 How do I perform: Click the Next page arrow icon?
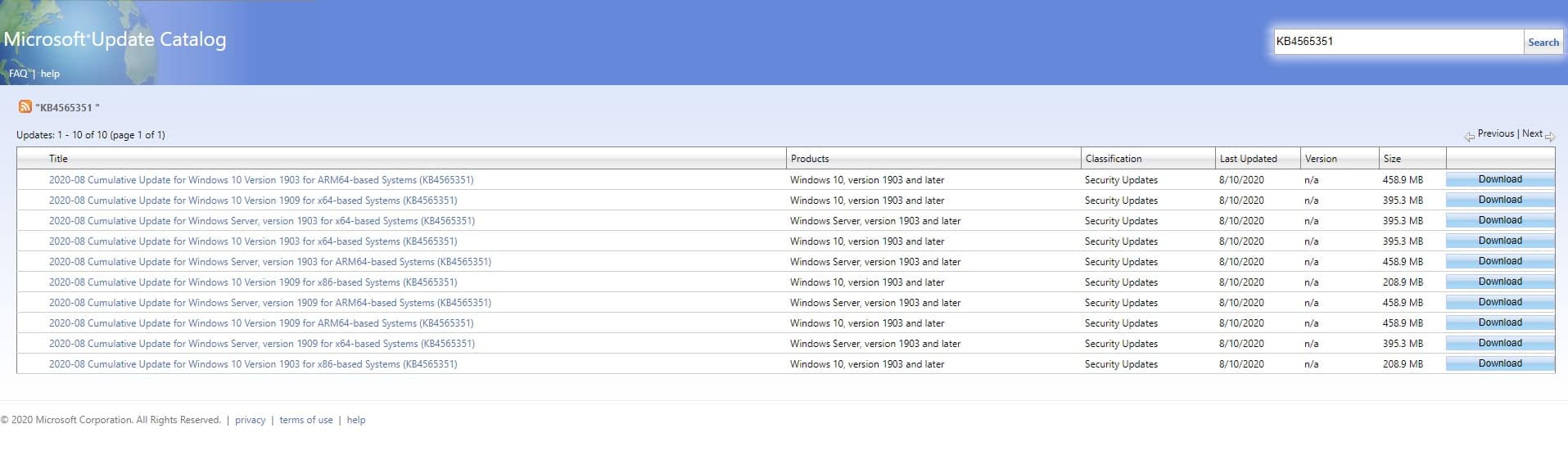click(x=1550, y=137)
